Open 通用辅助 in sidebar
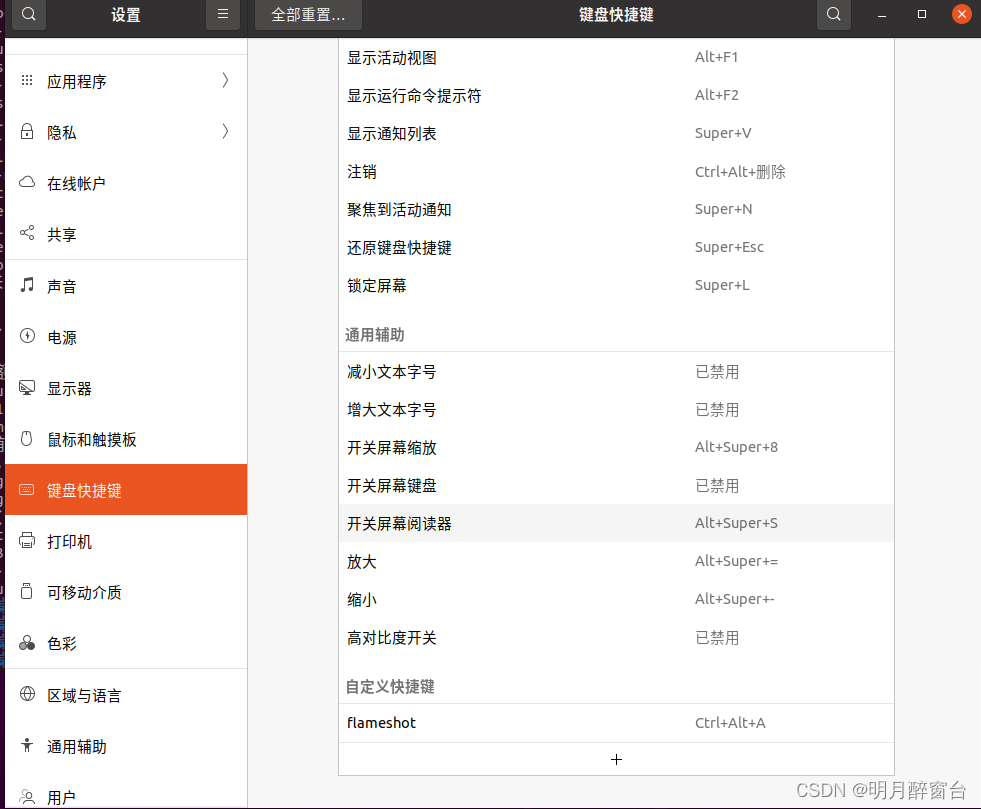 pos(126,746)
